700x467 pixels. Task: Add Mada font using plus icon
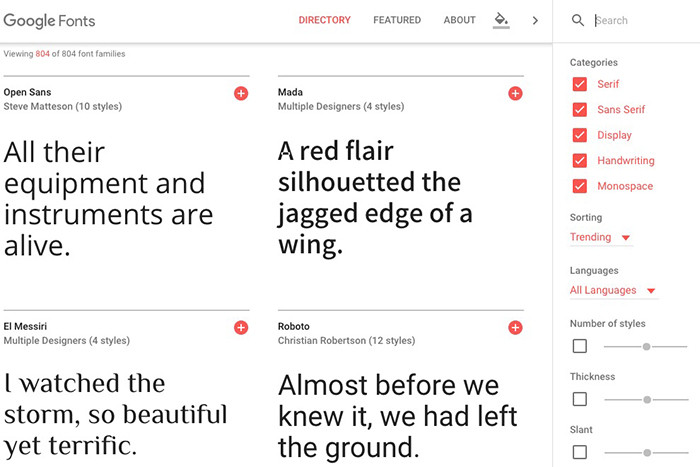515,93
